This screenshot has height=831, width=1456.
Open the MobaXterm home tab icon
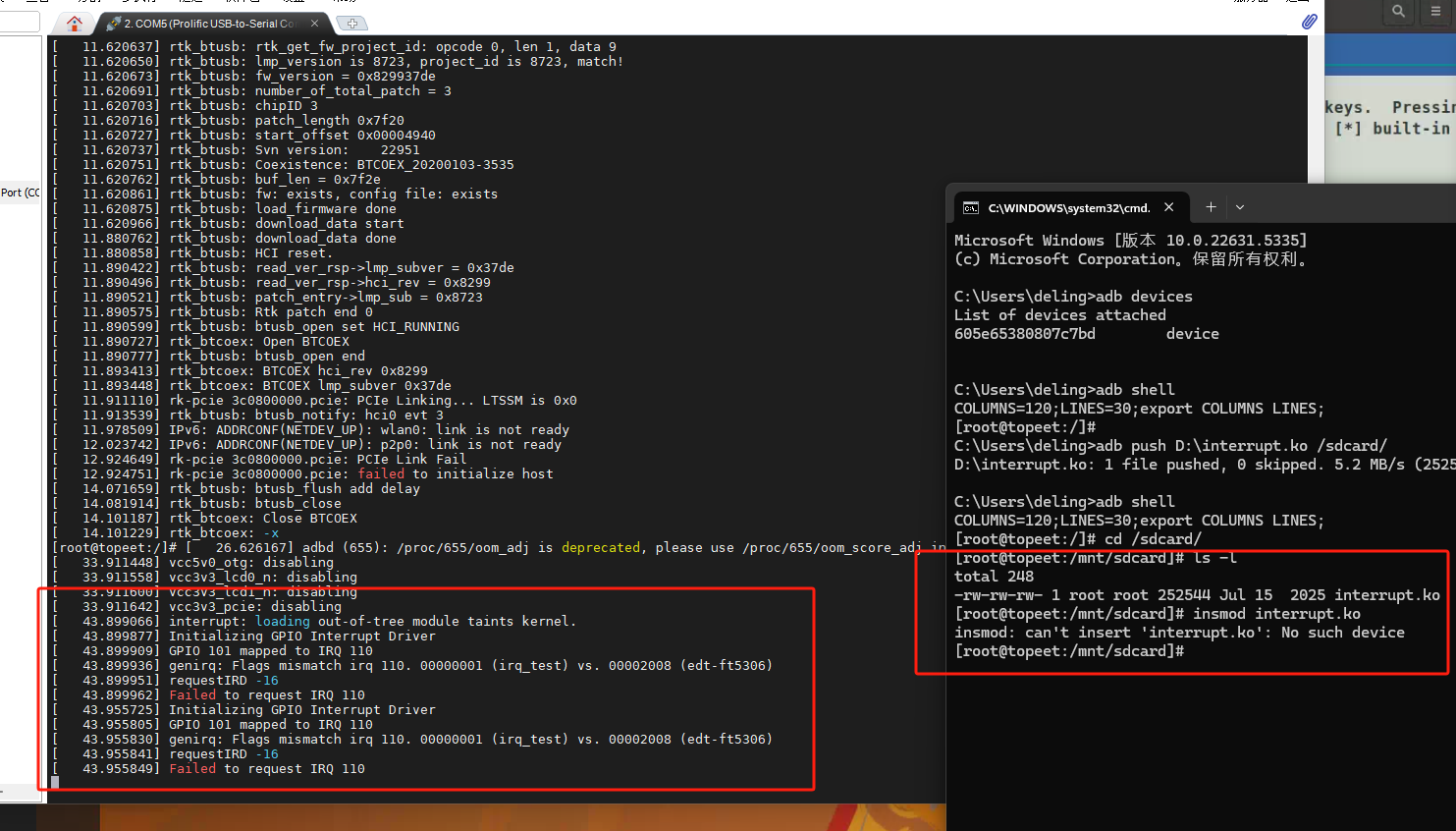click(x=75, y=23)
